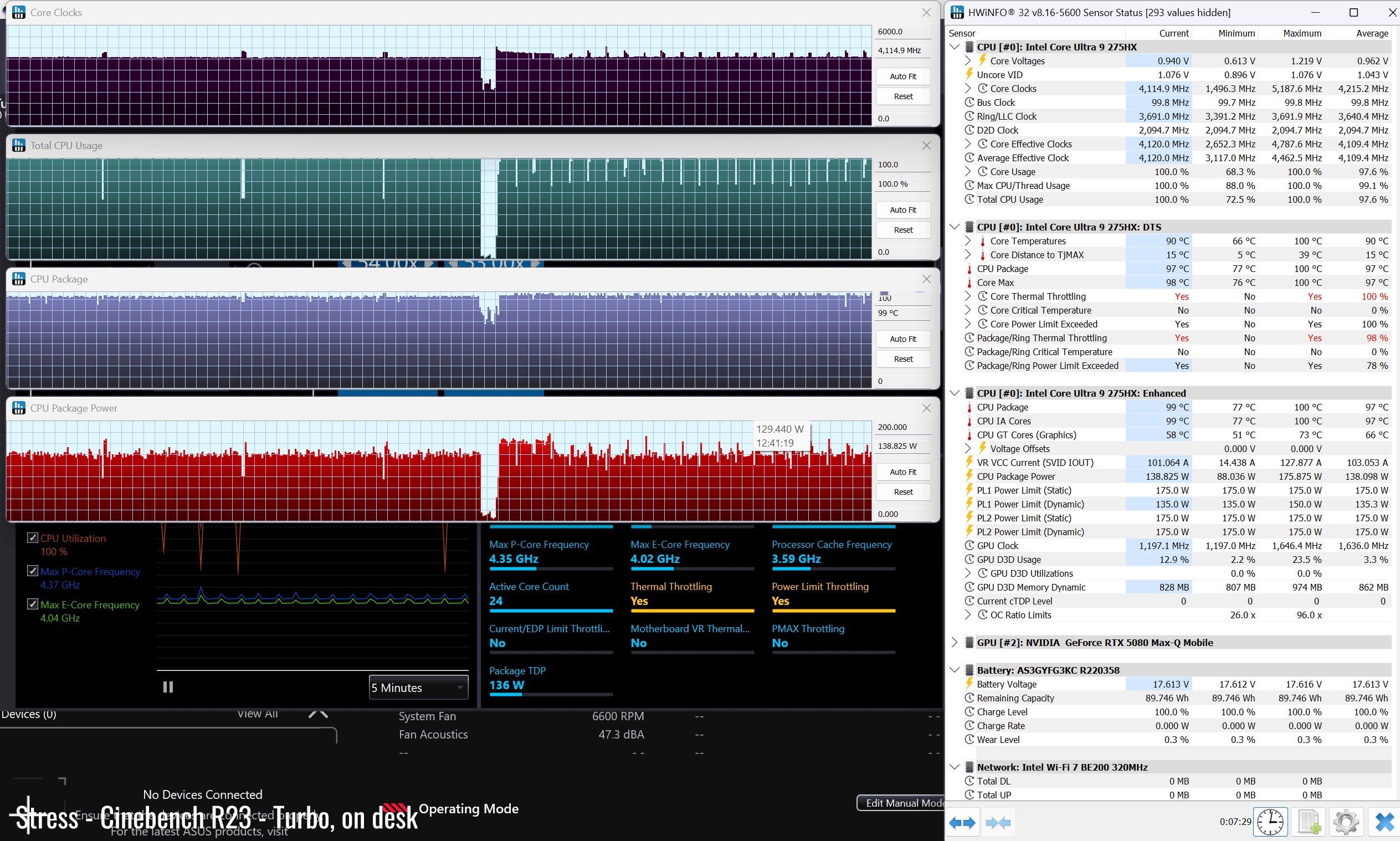Viewport: 1400px width, 841px height.
Task: Uncheck the Max E-Core Frequency checkbox
Action: pos(33,604)
